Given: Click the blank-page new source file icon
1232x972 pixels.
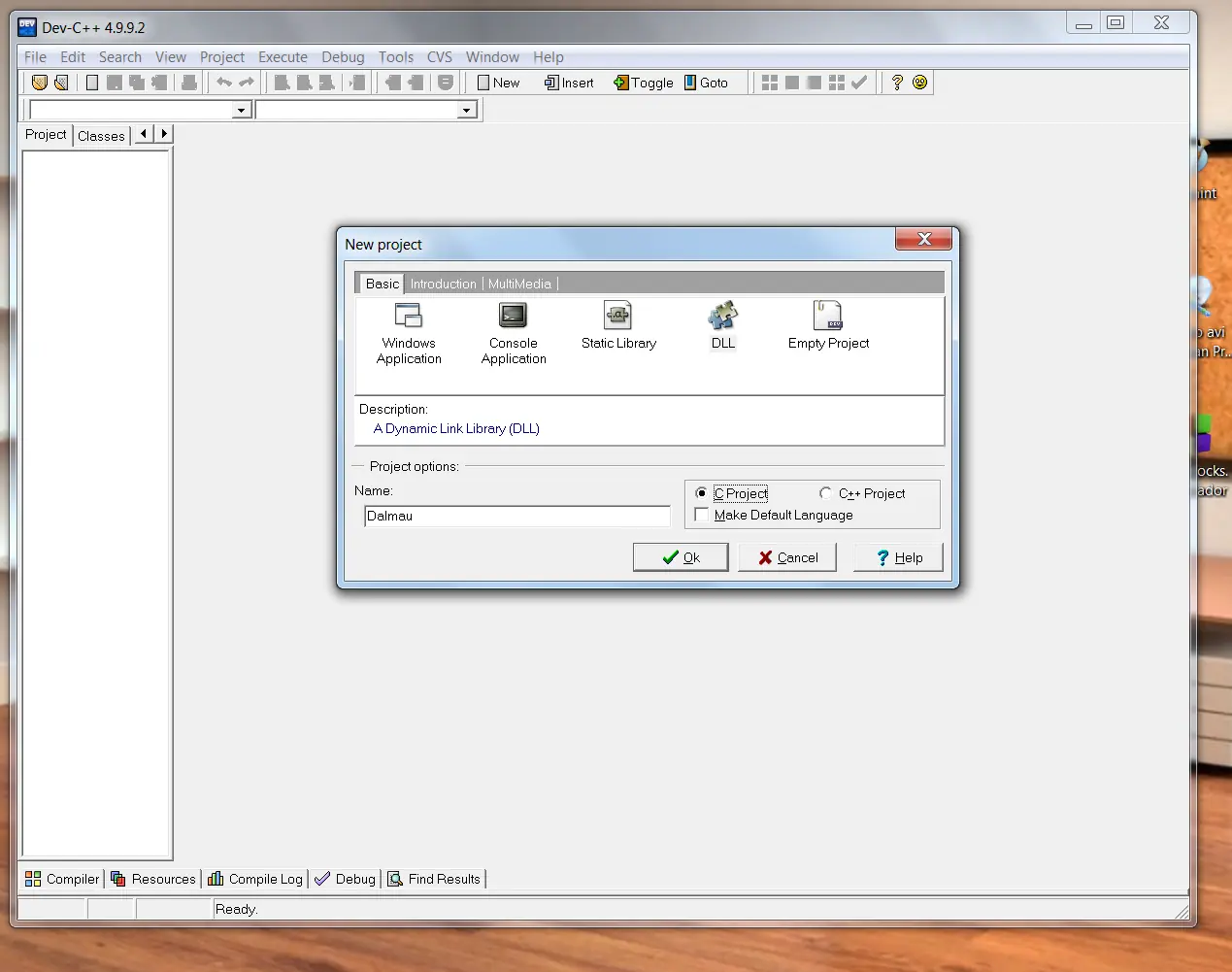Looking at the screenshot, I should tap(92, 83).
